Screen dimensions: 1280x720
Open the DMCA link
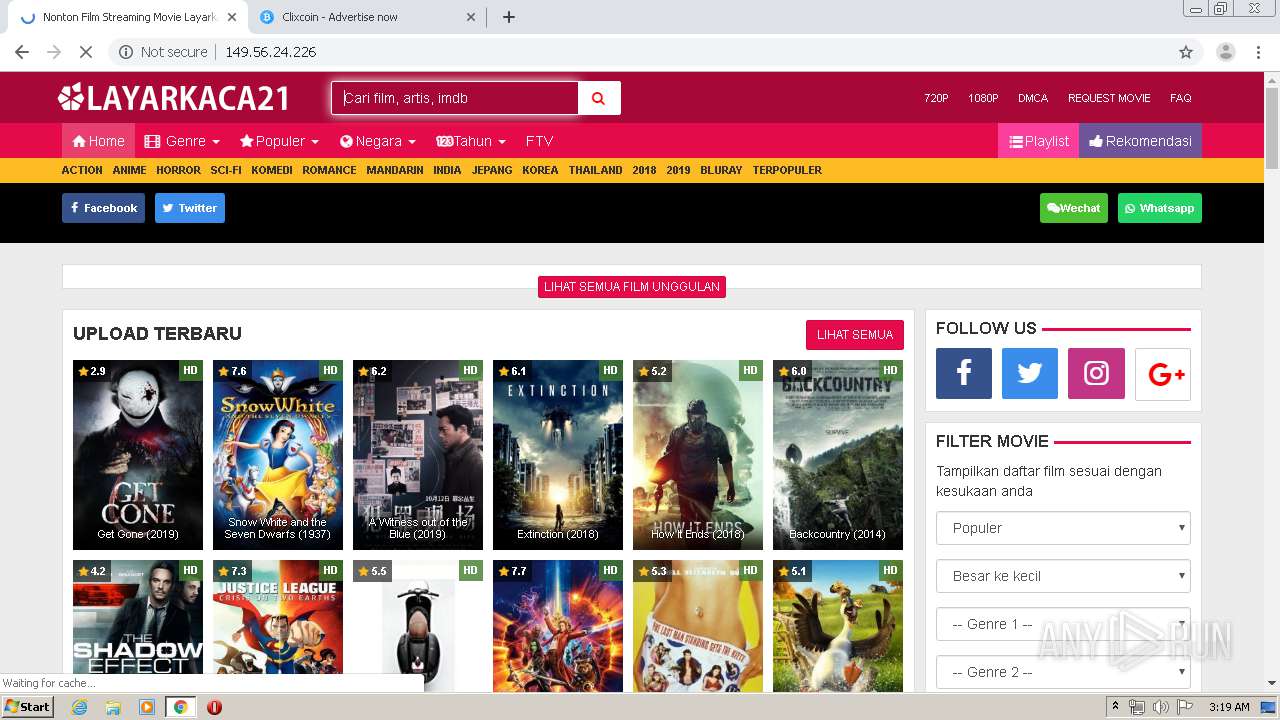[x=1033, y=98]
